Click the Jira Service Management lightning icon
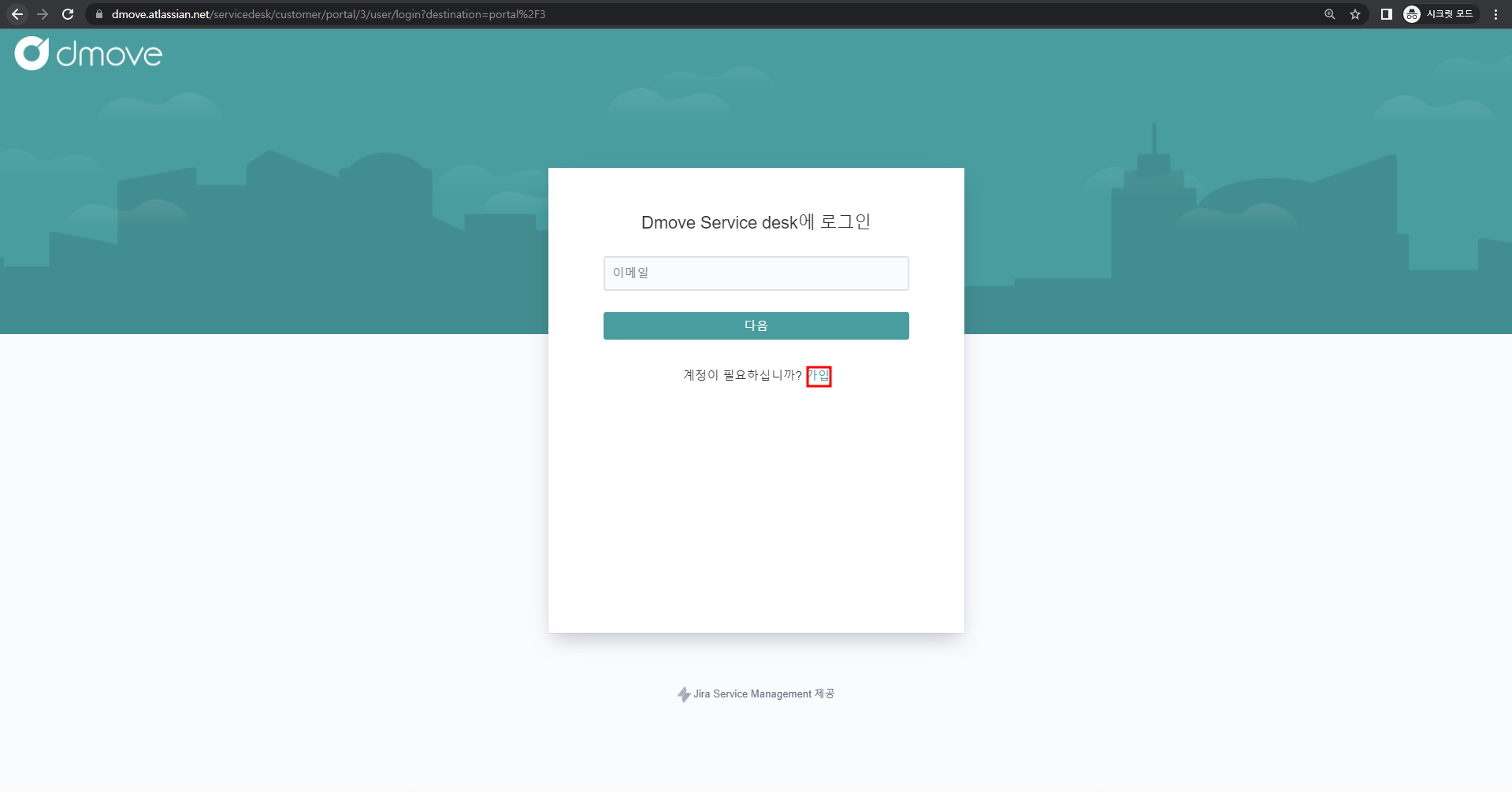This screenshot has height=792, width=1512. pyautogui.click(x=684, y=694)
